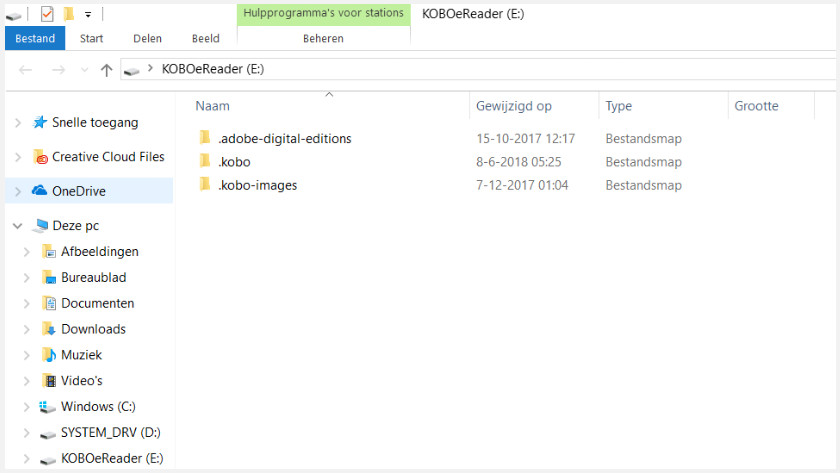Sort files by the Naam column header
The width and height of the screenshot is (840, 473).
[213, 106]
